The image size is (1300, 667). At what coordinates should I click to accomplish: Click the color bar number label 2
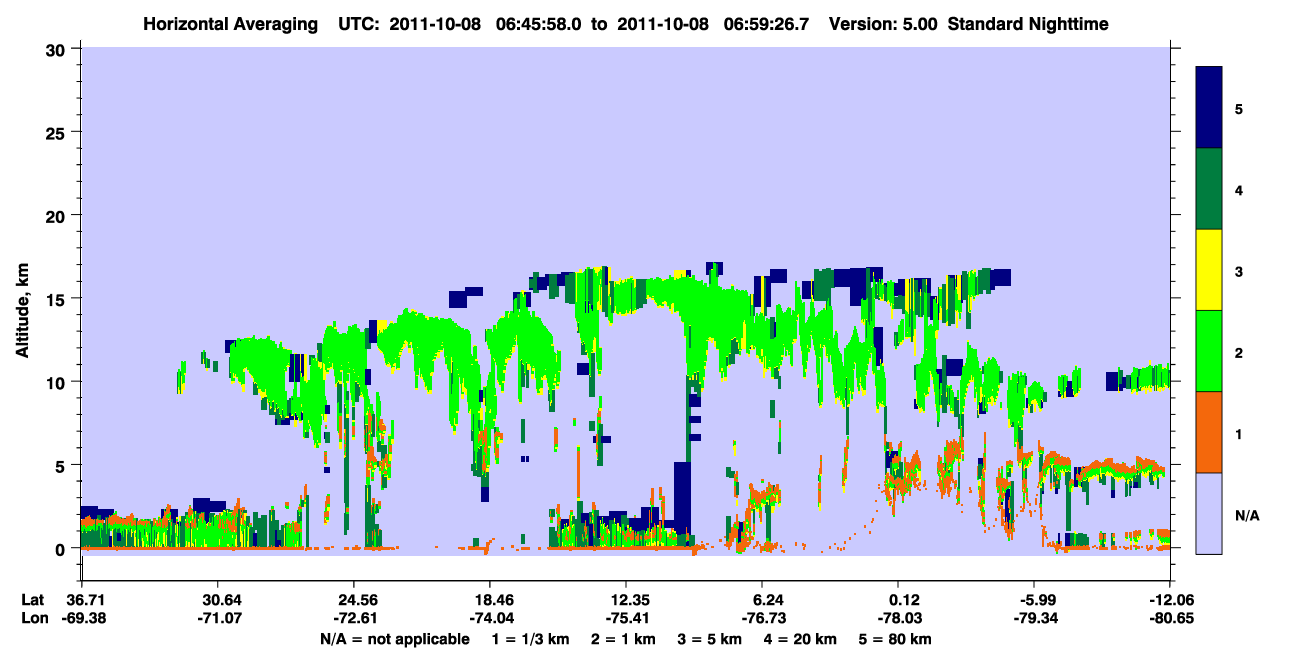1239,352
